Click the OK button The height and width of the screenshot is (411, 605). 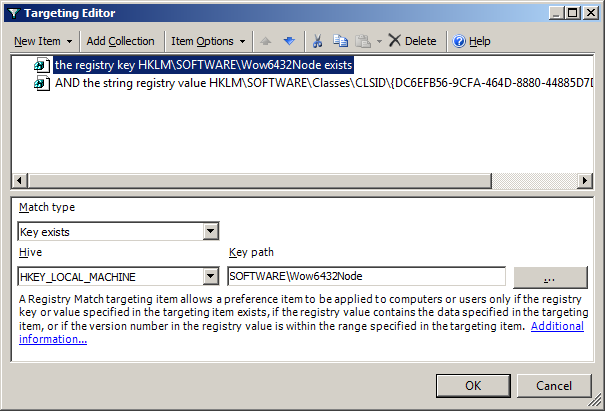click(x=473, y=385)
